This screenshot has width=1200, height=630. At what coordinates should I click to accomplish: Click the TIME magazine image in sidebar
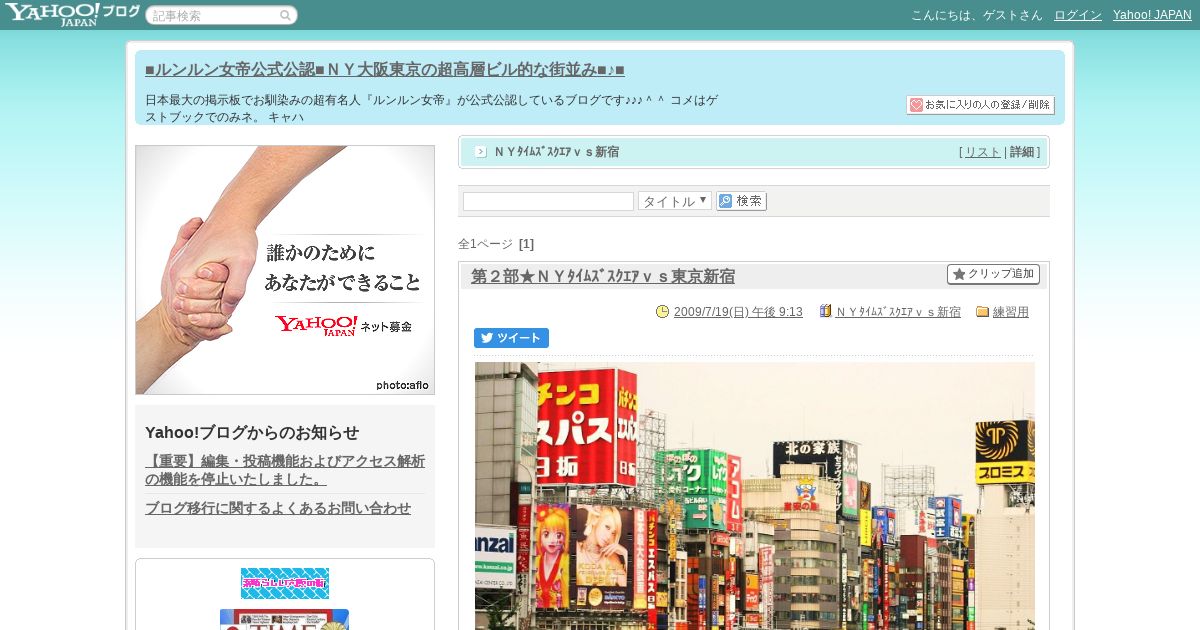click(285, 620)
